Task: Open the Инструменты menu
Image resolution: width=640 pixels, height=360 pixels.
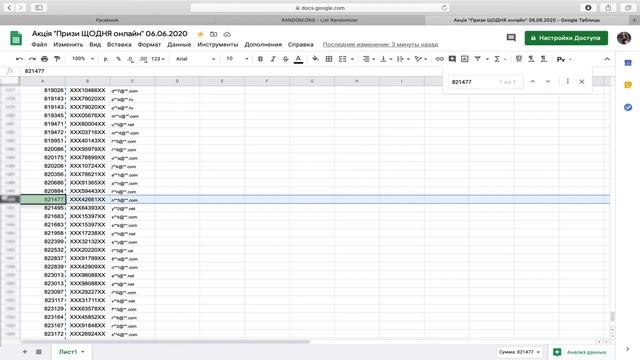Action: pos(218,44)
